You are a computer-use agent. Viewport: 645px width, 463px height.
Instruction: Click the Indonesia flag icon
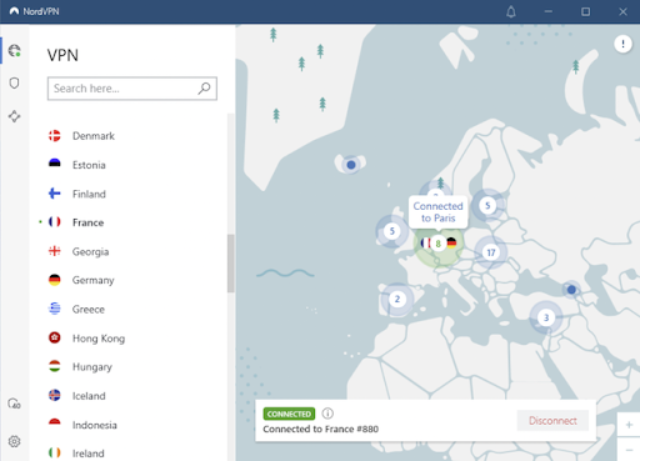[x=54, y=424]
